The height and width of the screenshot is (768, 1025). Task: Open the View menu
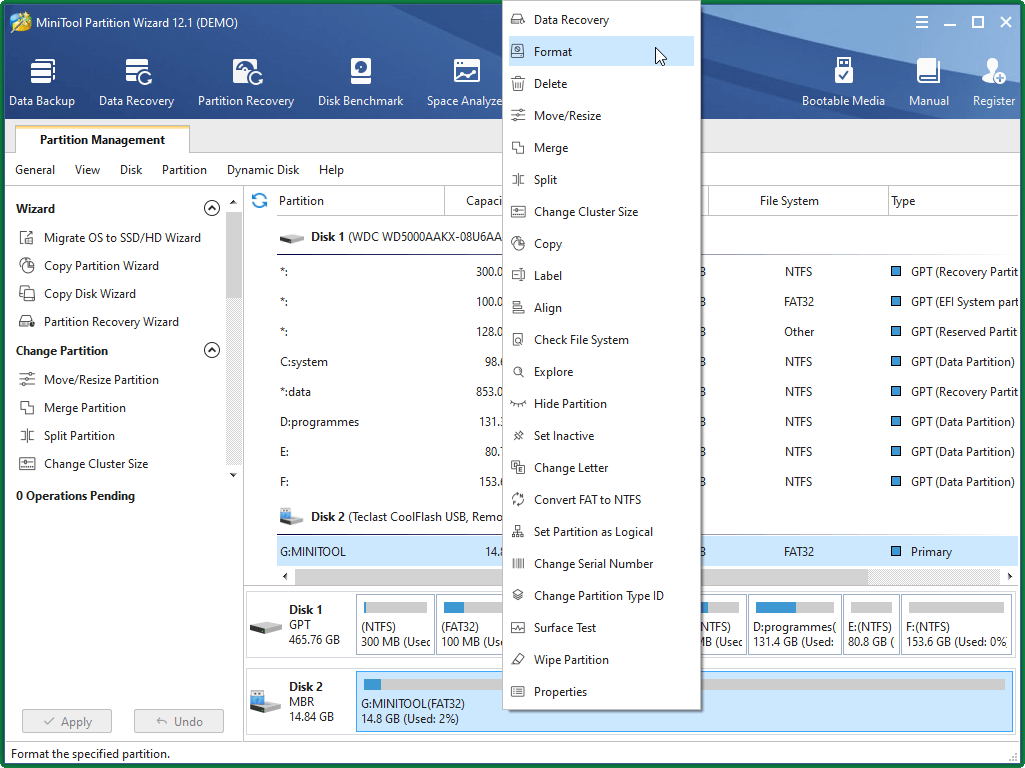[x=87, y=170]
